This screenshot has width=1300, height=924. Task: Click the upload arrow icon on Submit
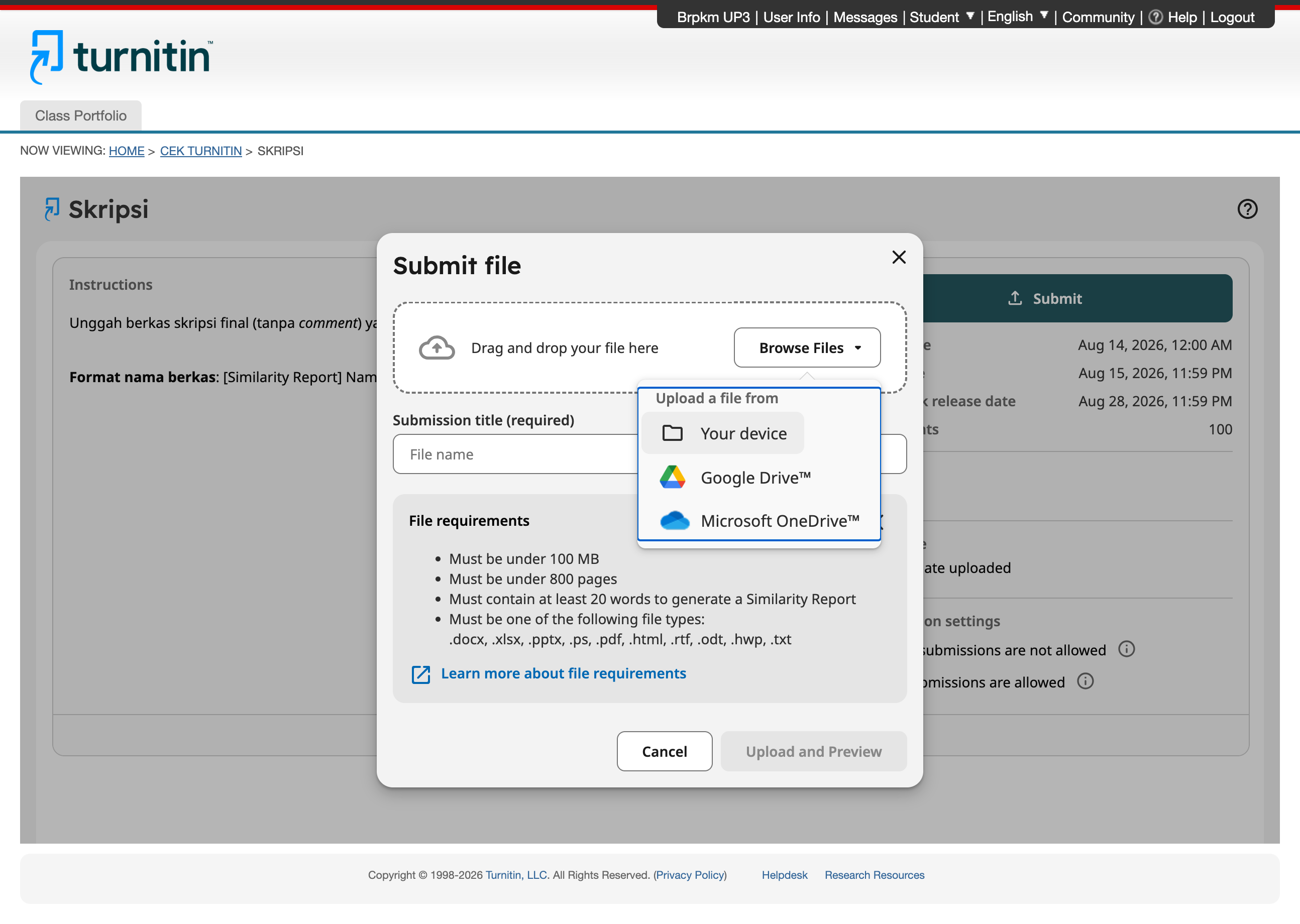1015,298
